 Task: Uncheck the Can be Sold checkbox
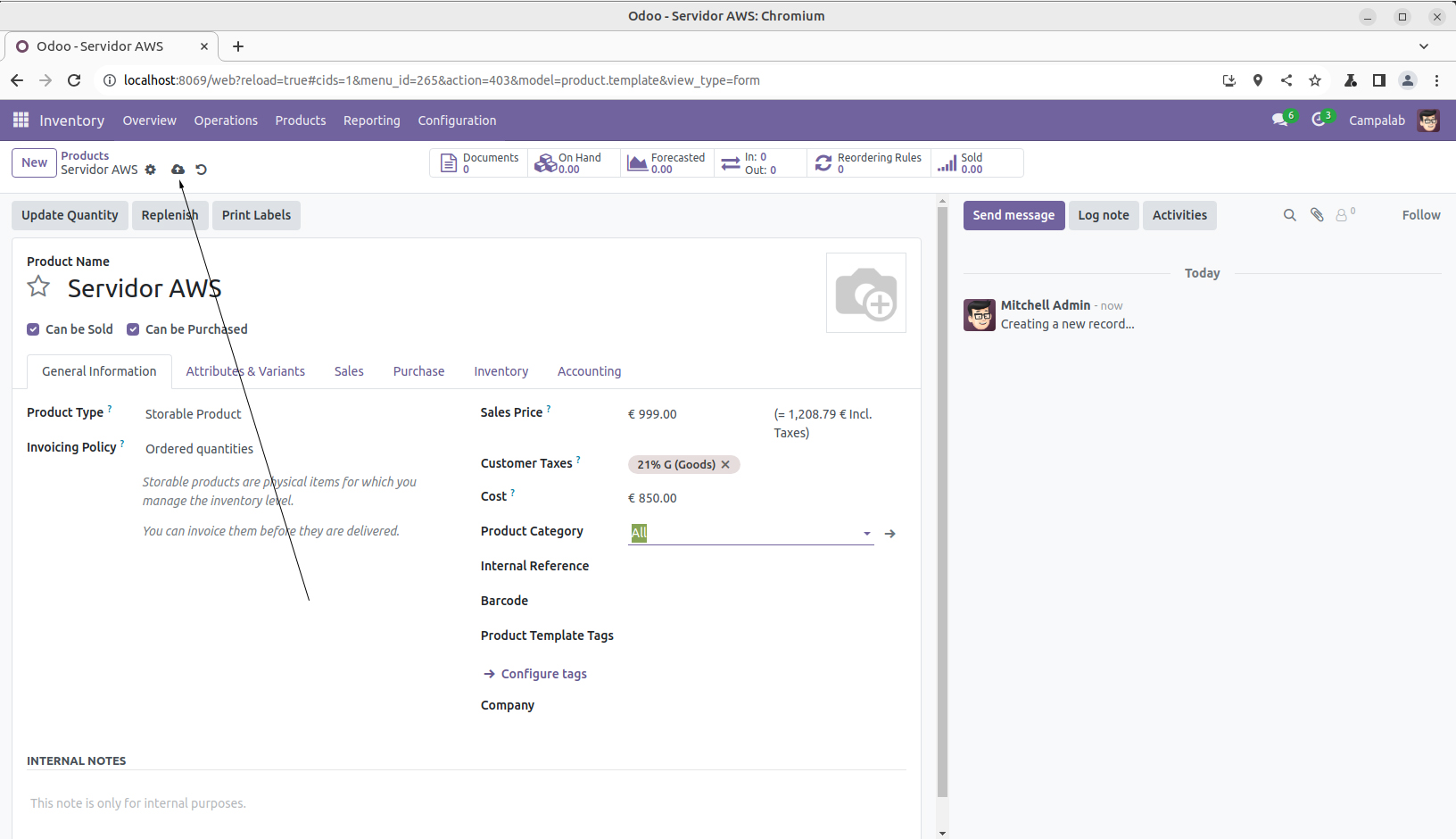click(33, 329)
